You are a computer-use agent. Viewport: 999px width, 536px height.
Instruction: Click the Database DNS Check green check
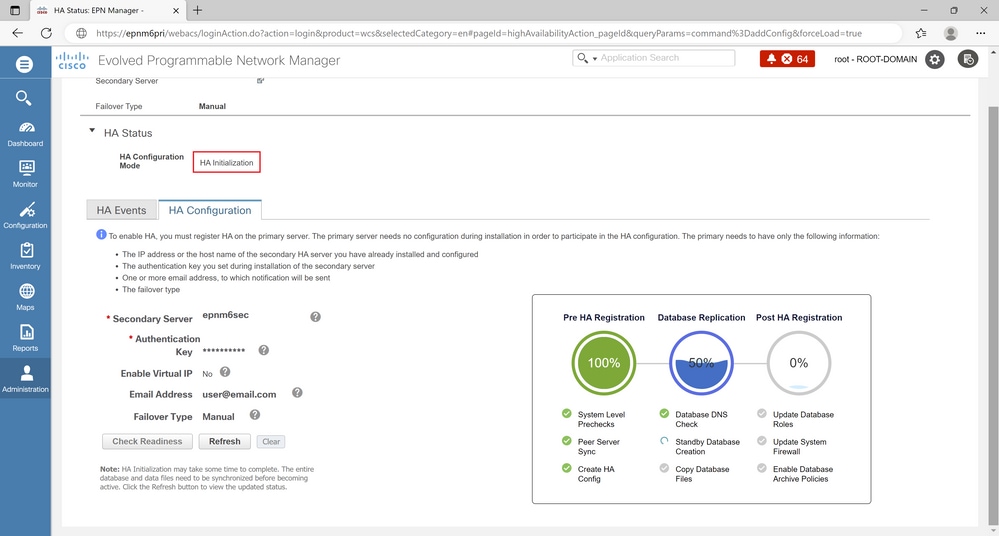tap(664, 414)
